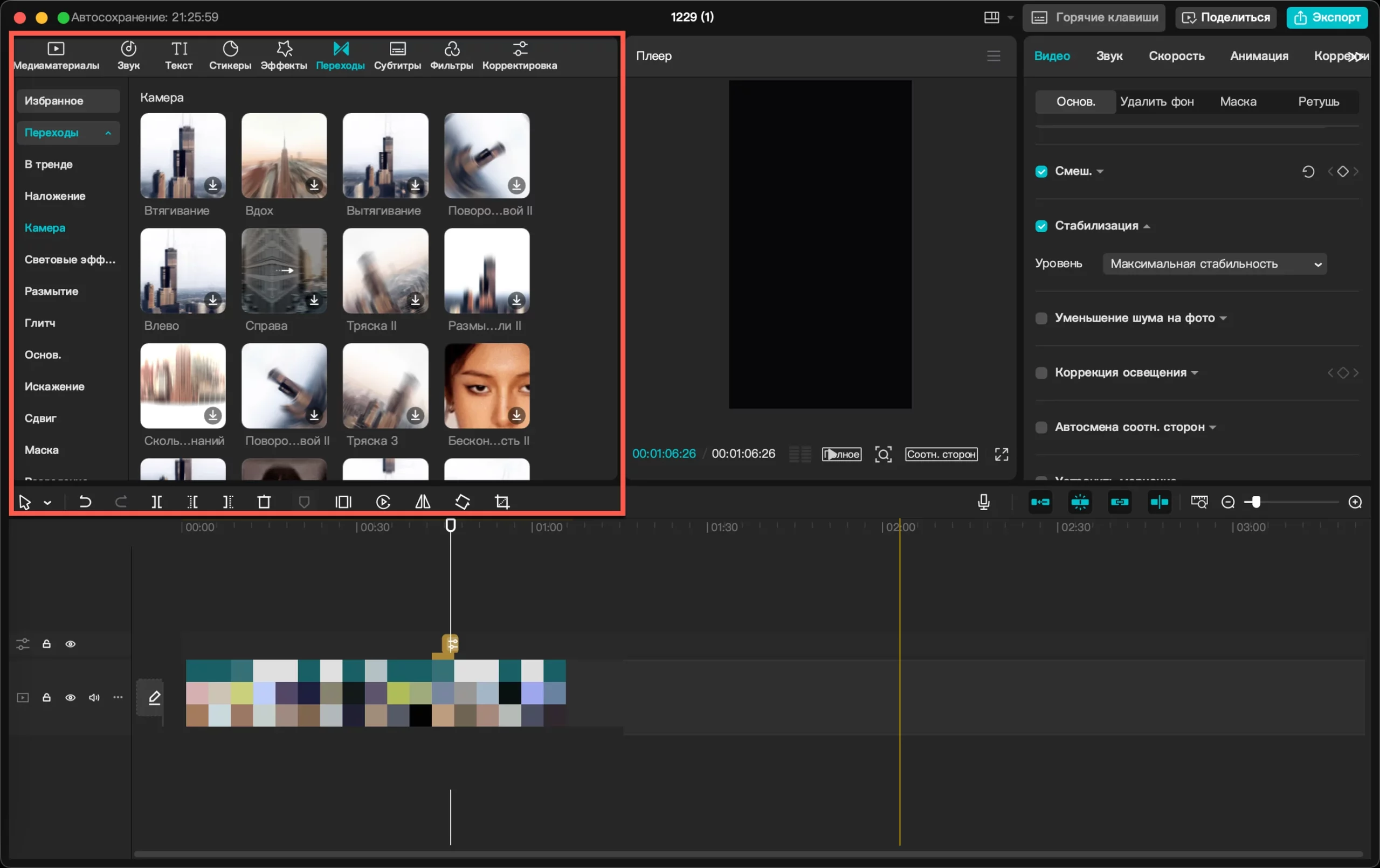Collapse the Стабилизация section arrow
The width and height of the screenshot is (1380, 868).
coord(1147,226)
